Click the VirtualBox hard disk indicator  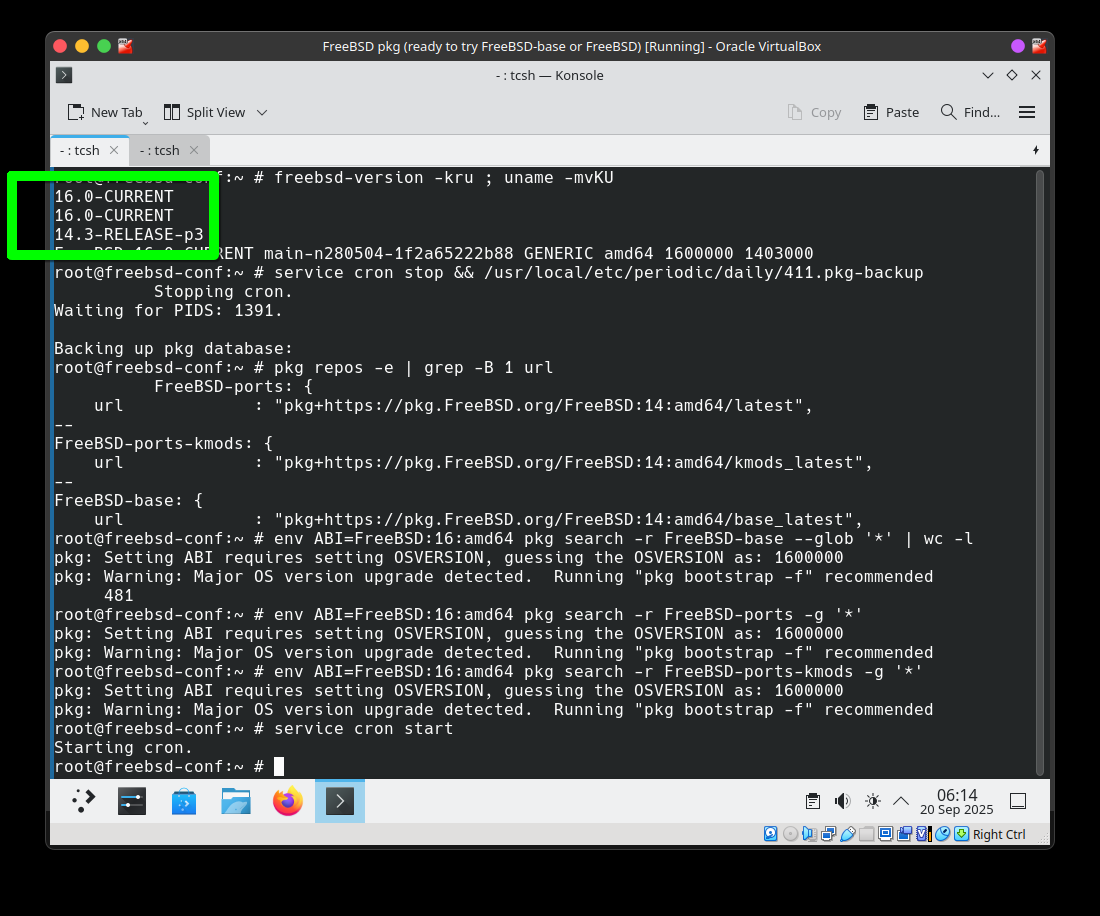click(x=770, y=834)
